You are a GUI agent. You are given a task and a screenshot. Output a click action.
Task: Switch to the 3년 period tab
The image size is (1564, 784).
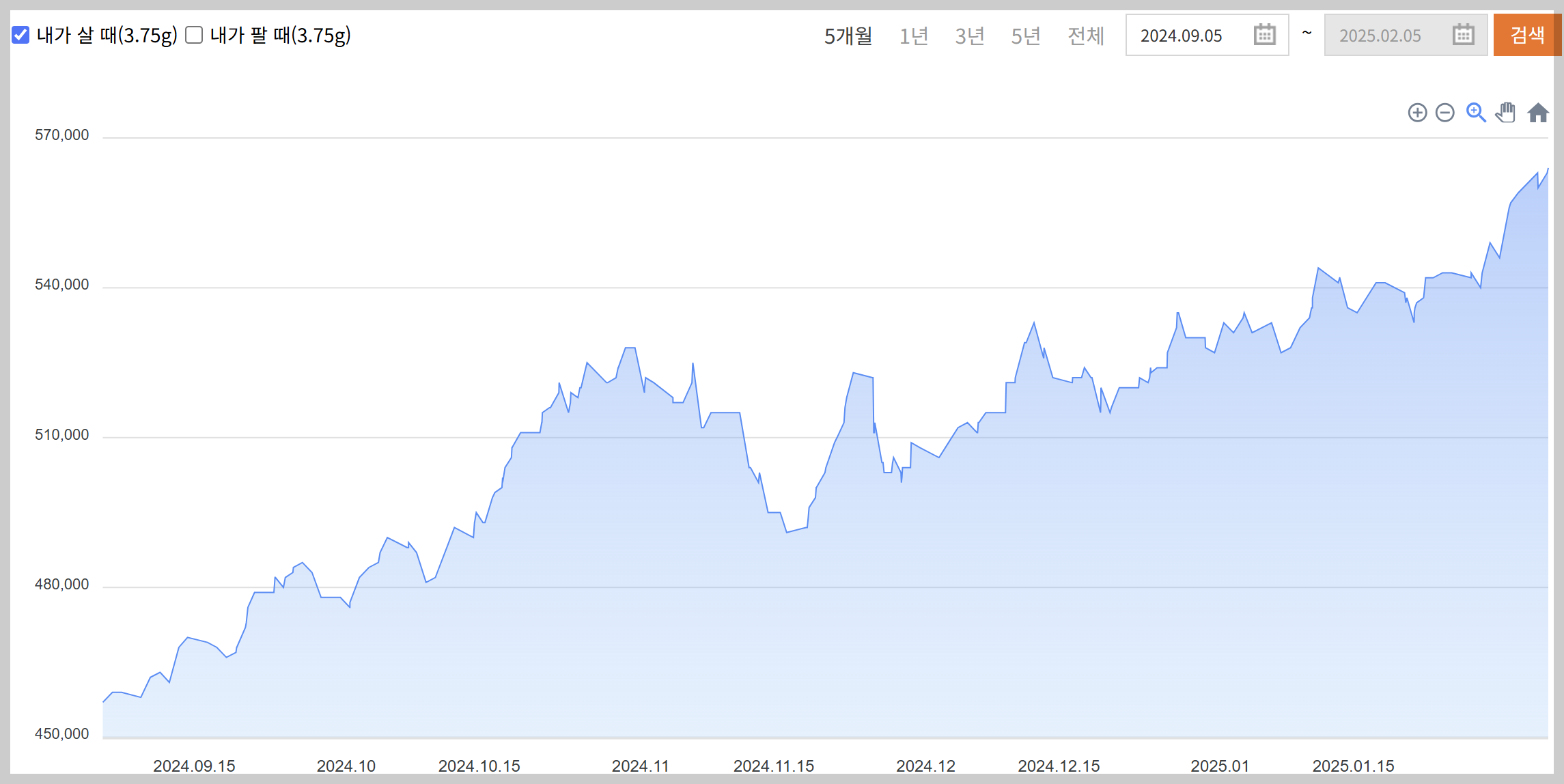click(969, 36)
